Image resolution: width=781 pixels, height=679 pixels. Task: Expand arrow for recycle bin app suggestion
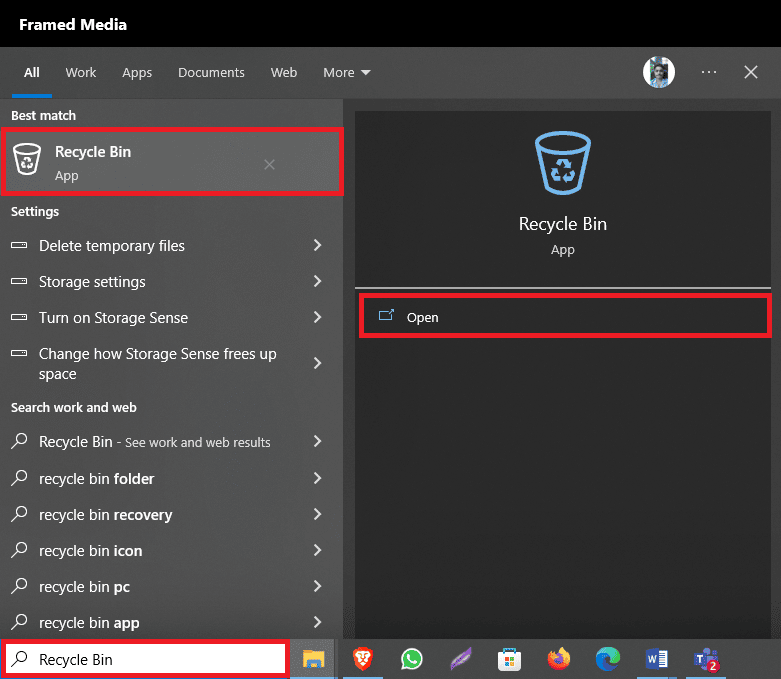click(317, 622)
